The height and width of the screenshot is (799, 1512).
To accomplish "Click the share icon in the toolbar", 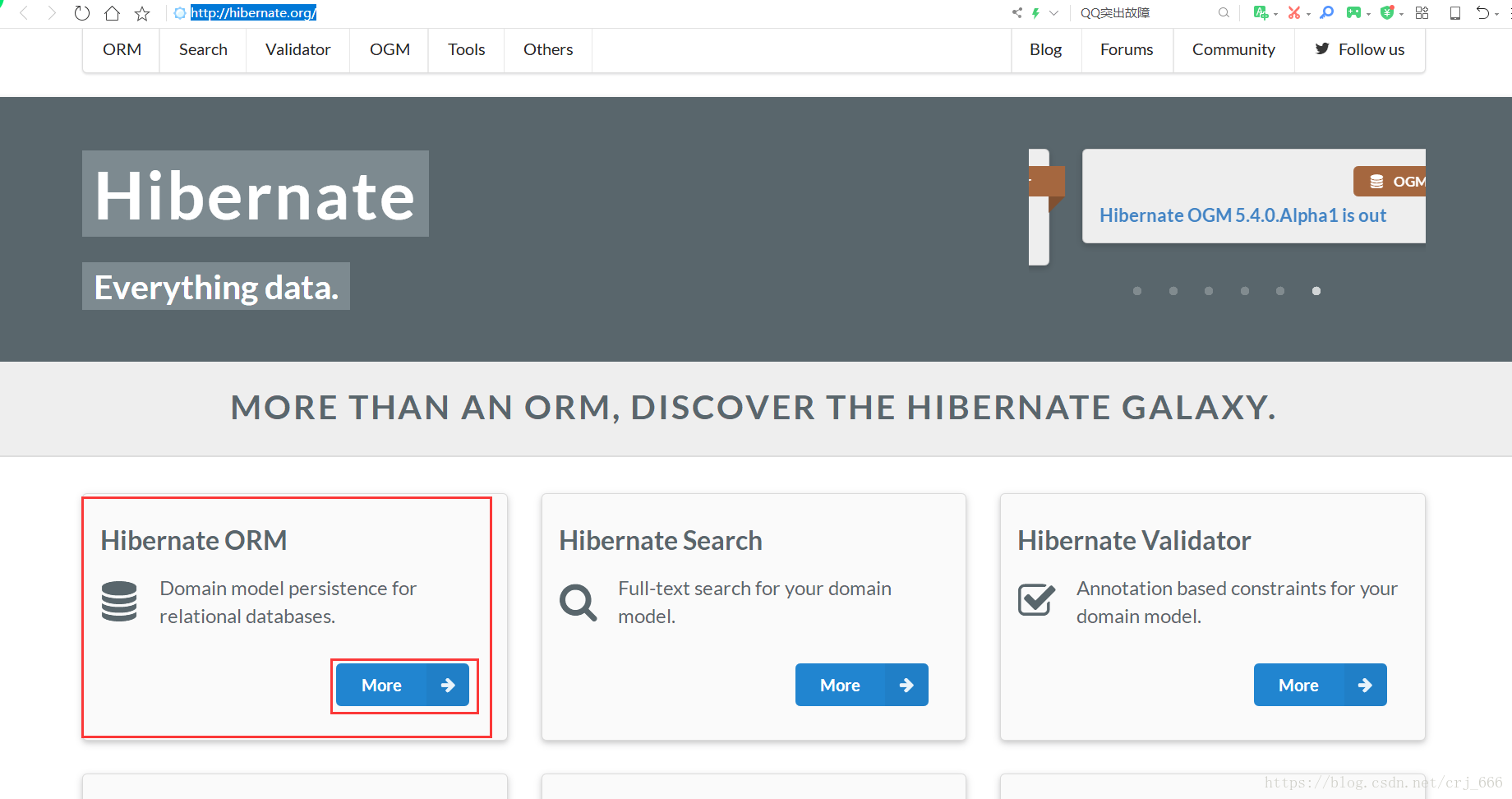I will pyautogui.click(x=1017, y=12).
